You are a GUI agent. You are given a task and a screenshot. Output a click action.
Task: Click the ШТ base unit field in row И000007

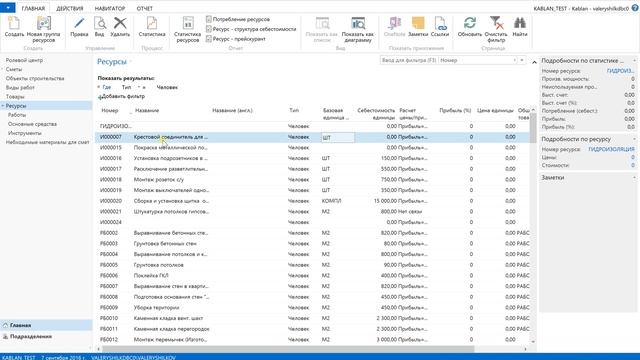pos(338,138)
